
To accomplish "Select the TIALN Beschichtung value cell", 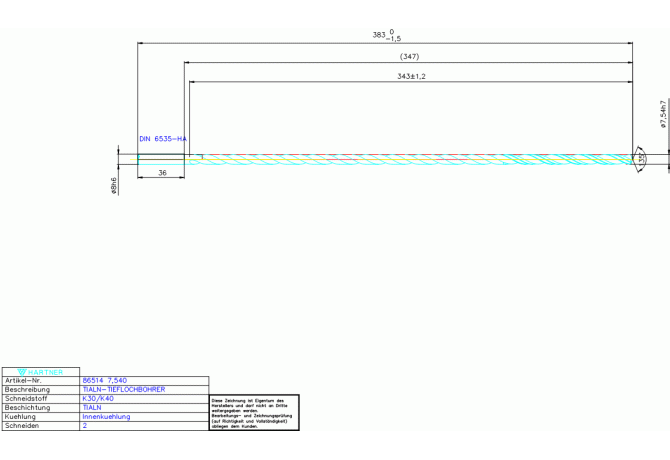I will [x=92, y=407].
